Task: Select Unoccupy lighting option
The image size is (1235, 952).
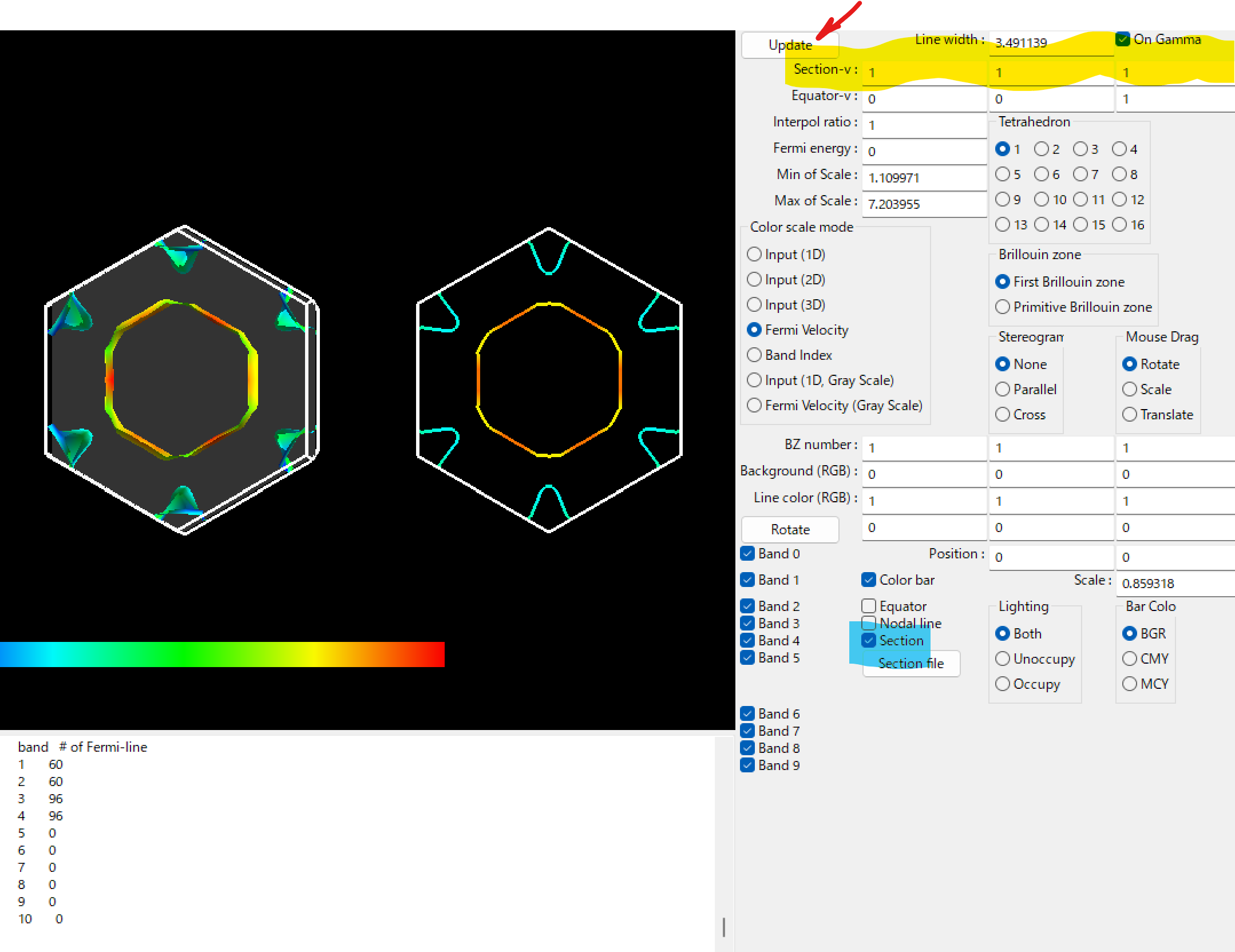Action: point(1003,659)
